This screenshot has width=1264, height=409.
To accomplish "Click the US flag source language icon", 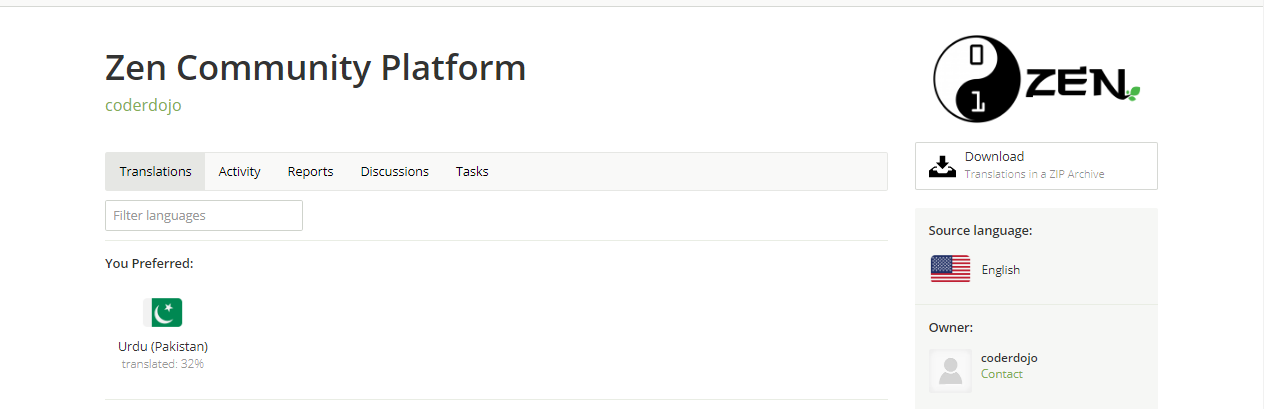I will (x=950, y=269).
